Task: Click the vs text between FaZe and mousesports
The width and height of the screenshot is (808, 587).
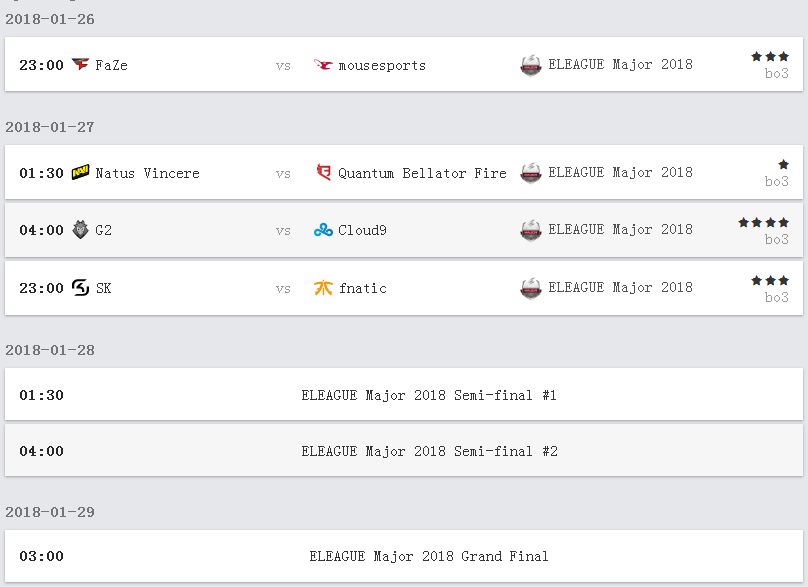Action: (x=283, y=66)
